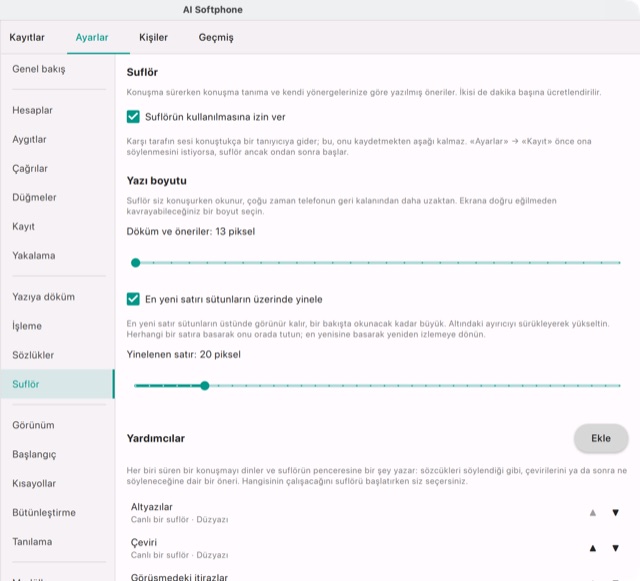The width and height of the screenshot is (640, 581).
Task: Uncheck Suflörün kullanılmasına izin ver
Action: click(x=133, y=117)
